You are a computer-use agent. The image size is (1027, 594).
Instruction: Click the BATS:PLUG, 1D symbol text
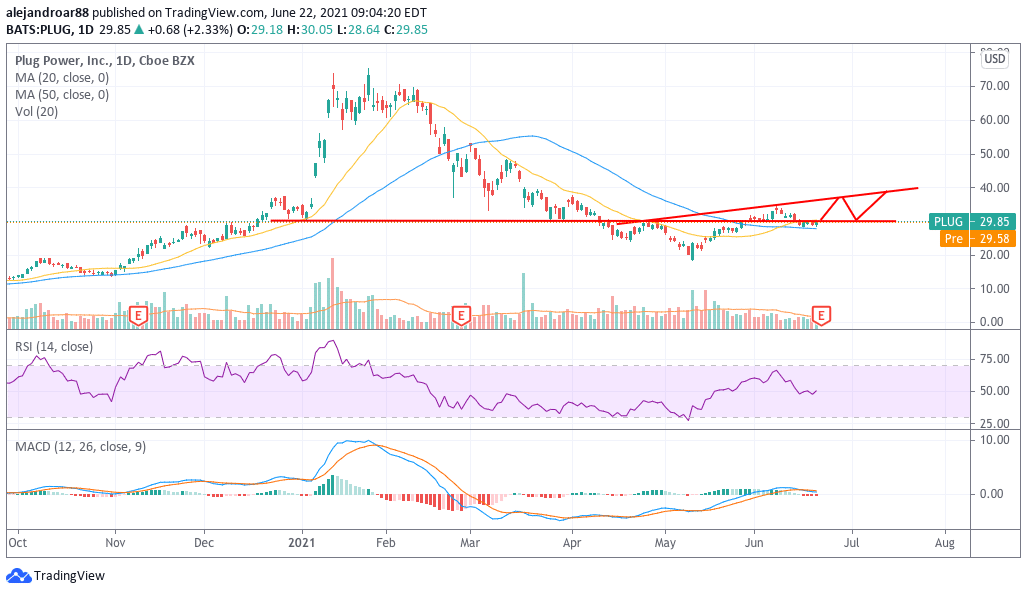[50, 29]
